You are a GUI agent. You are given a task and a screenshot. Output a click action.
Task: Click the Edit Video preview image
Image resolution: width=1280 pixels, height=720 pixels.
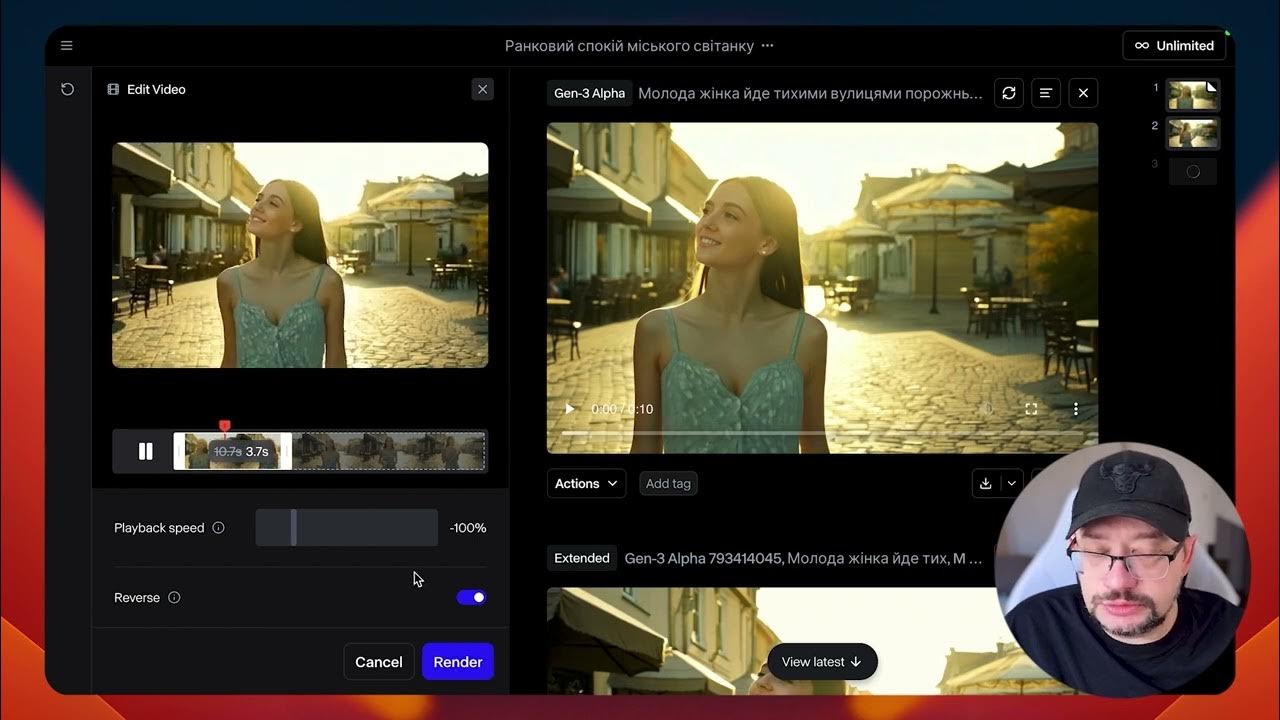[x=300, y=255]
